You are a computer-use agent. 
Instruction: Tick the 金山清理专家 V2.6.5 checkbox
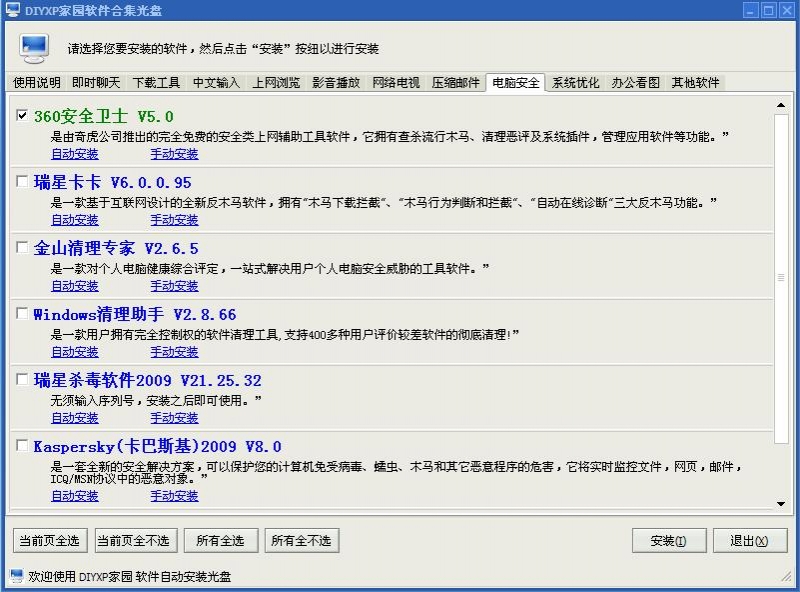(x=22, y=247)
